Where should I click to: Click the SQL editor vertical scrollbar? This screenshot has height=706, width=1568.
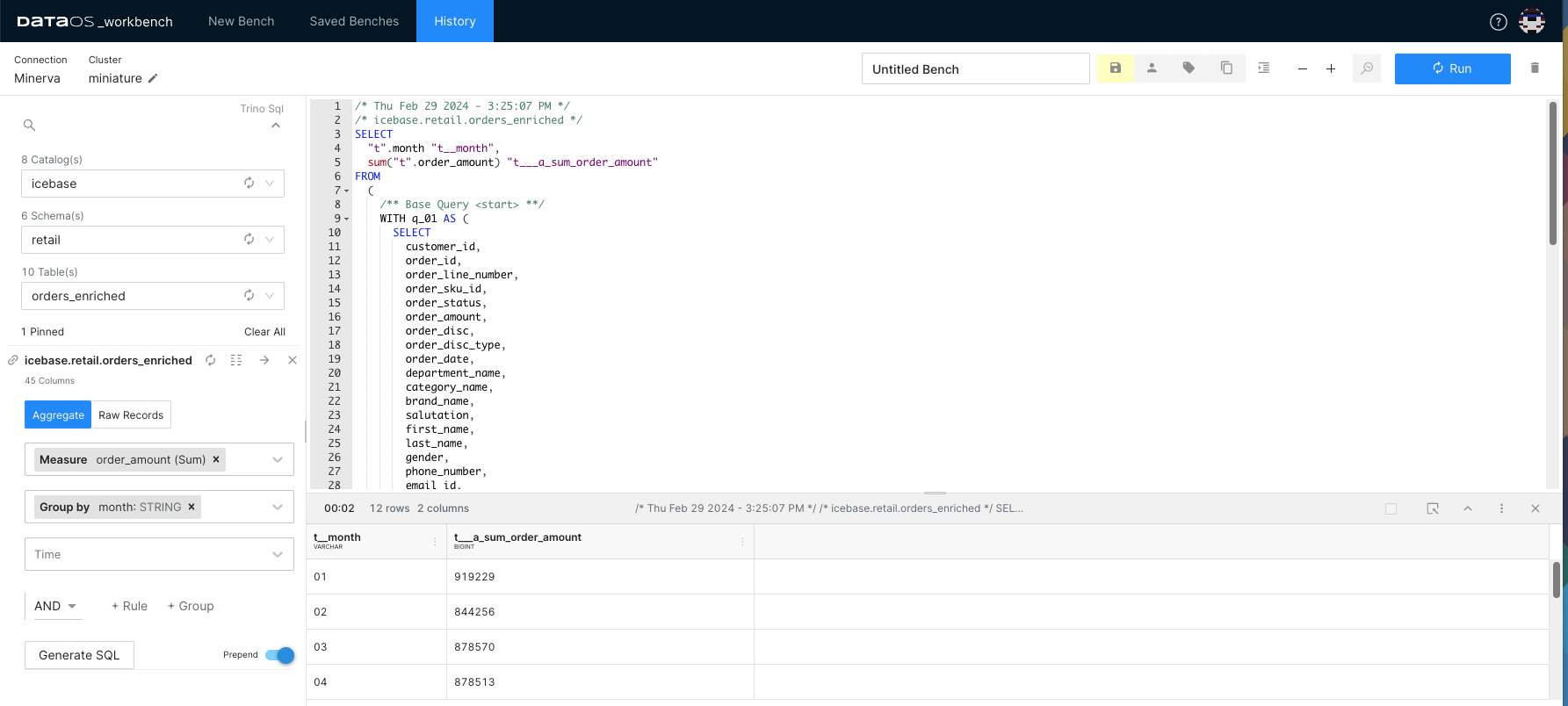pos(1553,176)
